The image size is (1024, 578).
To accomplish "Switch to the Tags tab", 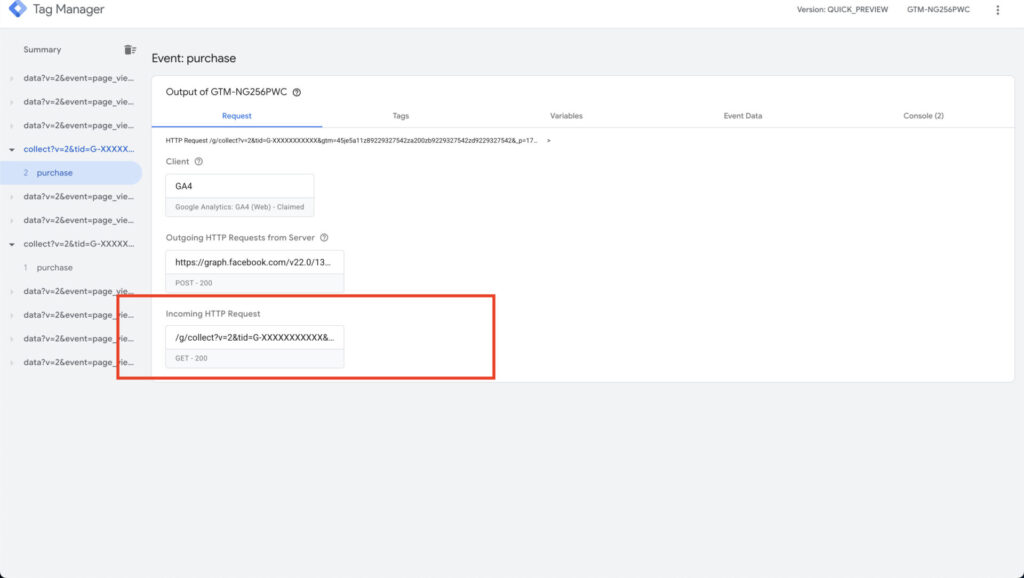I will pyautogui.click(x=400, y=116).
